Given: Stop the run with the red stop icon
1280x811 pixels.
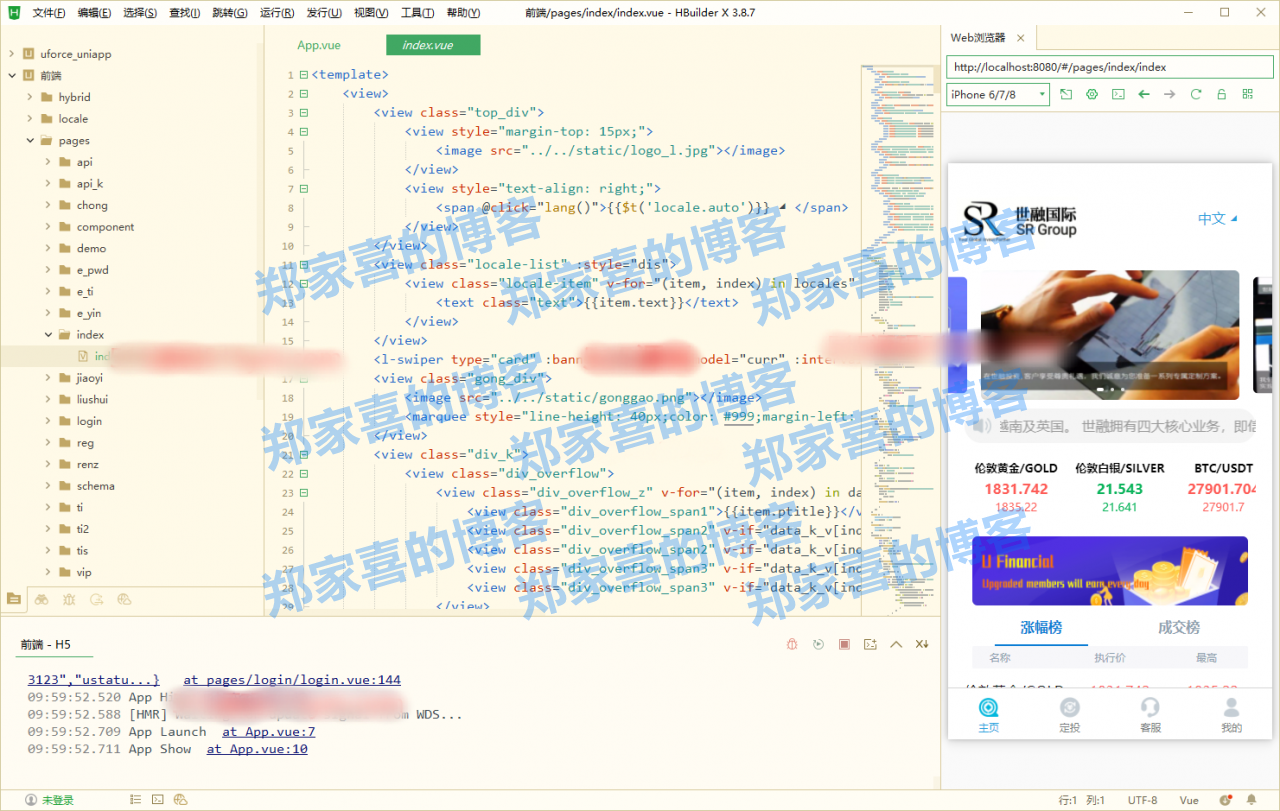Looking at the screenshot, I should 844,645.
